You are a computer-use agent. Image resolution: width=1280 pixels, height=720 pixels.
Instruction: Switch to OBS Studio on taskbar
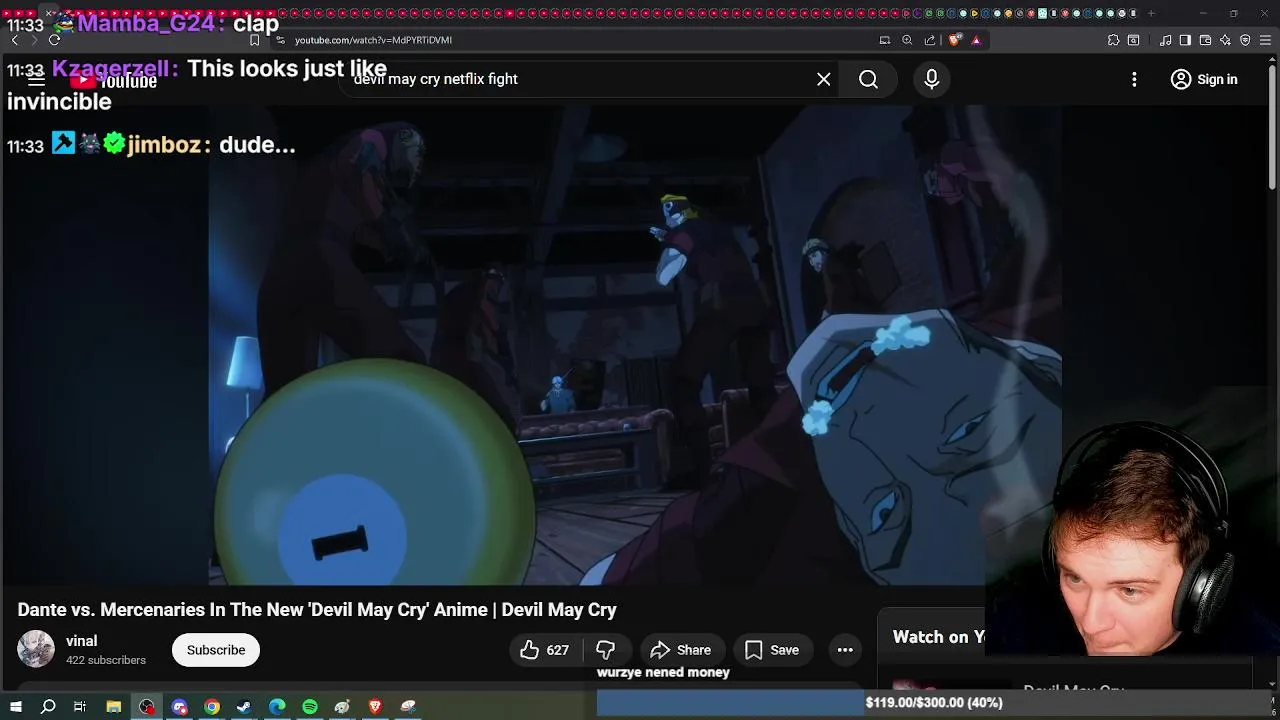(147, 707)
